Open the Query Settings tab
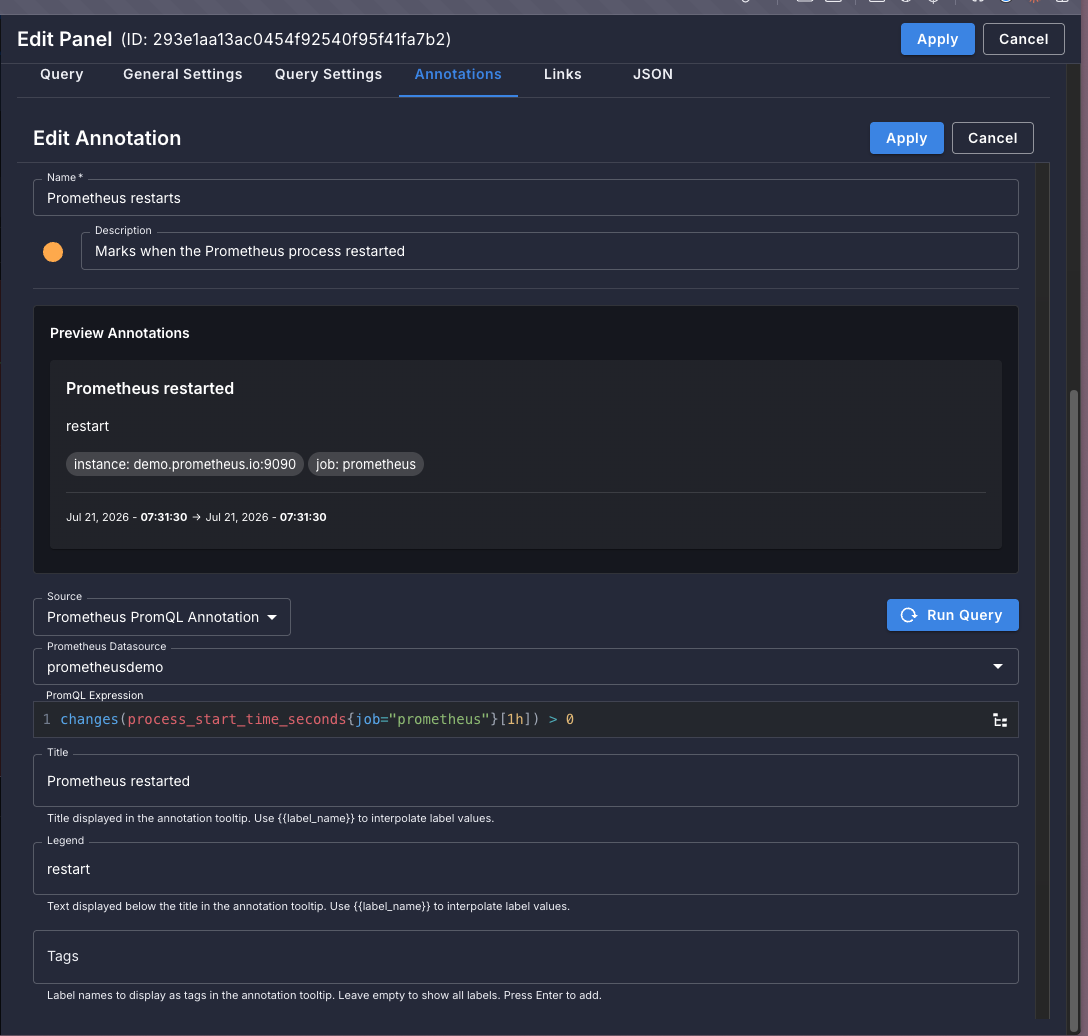The height and width of the screenshot is (1036, 1088). [x=328, y=74]
